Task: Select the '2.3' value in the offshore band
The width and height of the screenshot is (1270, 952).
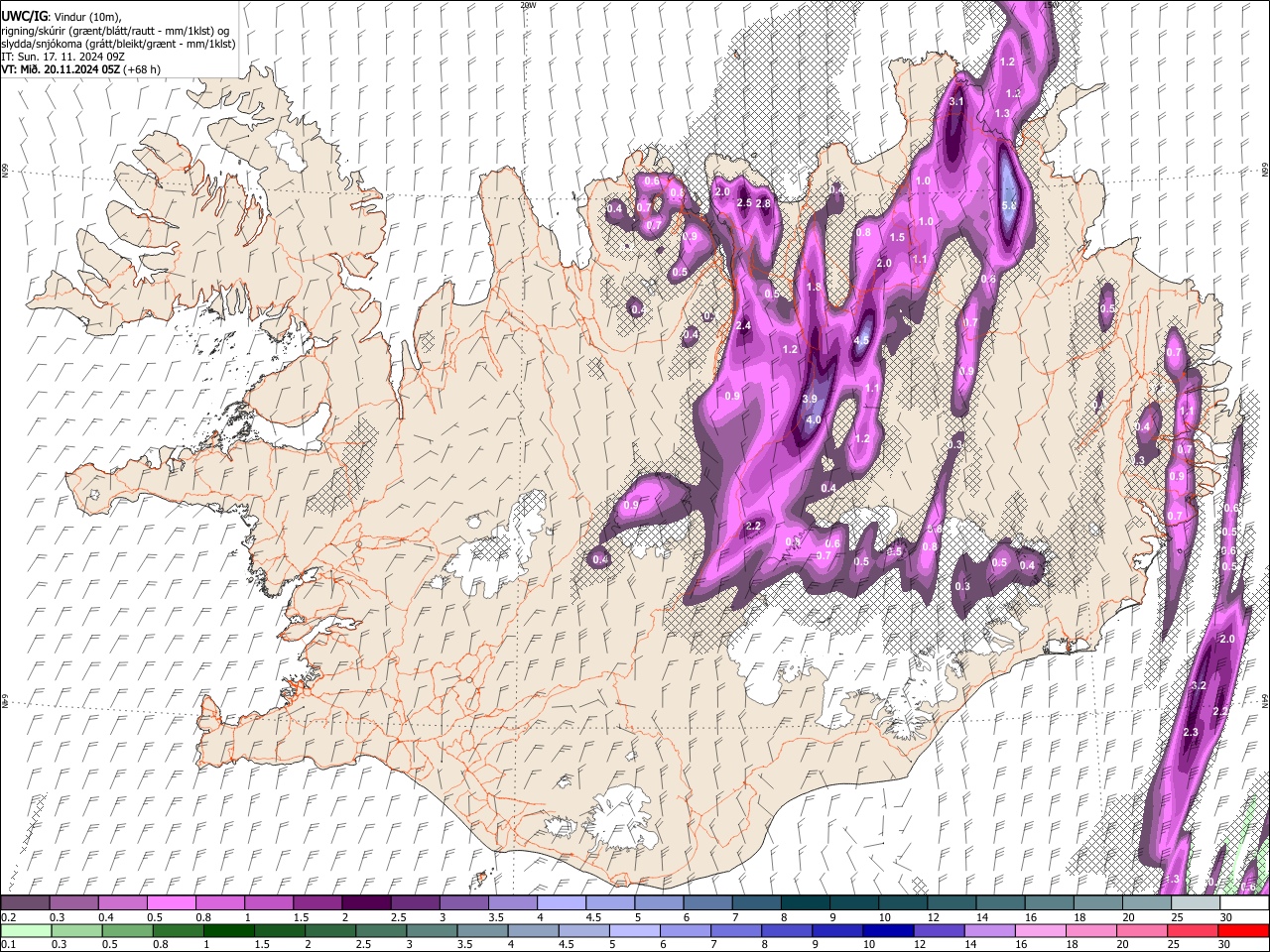Action: coord(1192,733)
